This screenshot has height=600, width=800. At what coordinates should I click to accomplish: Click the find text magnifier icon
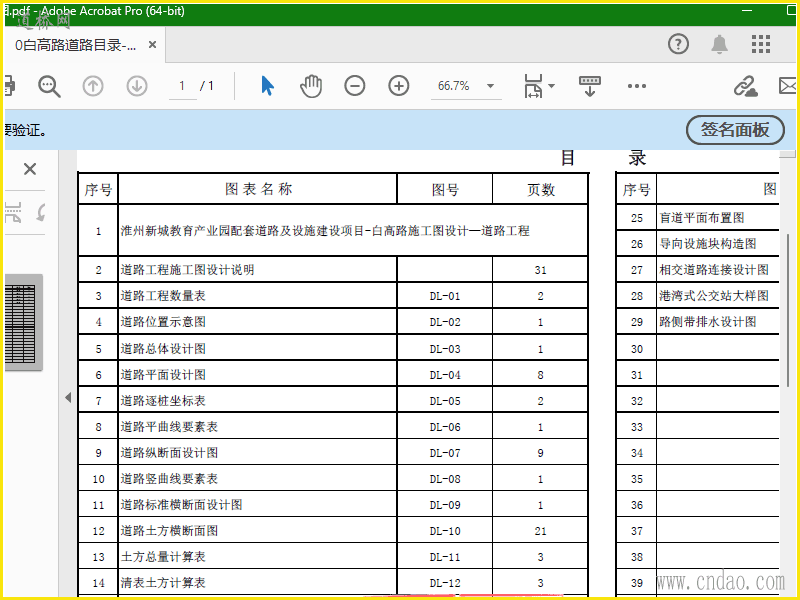tap(49, 86)
